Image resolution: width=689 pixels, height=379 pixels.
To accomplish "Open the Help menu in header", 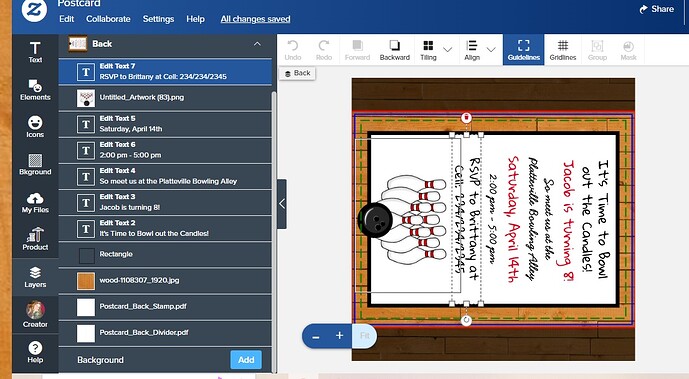I will (195, 19).
